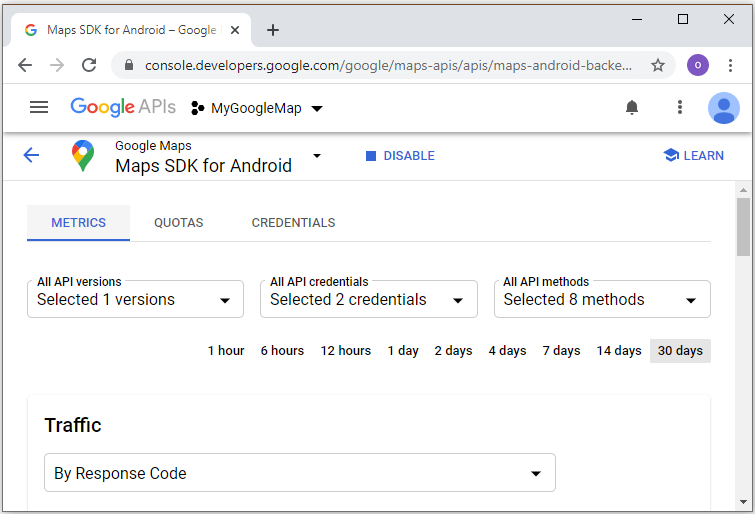Open the purple Chrome profile avatar
The height and width of the screenshot is (514, 755).
697,65
